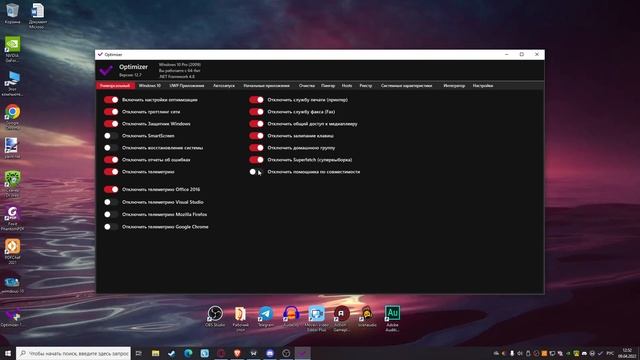Select the Recycle Bin desktop icon
This screenshot has width=640, height=360.
point(12,13)
